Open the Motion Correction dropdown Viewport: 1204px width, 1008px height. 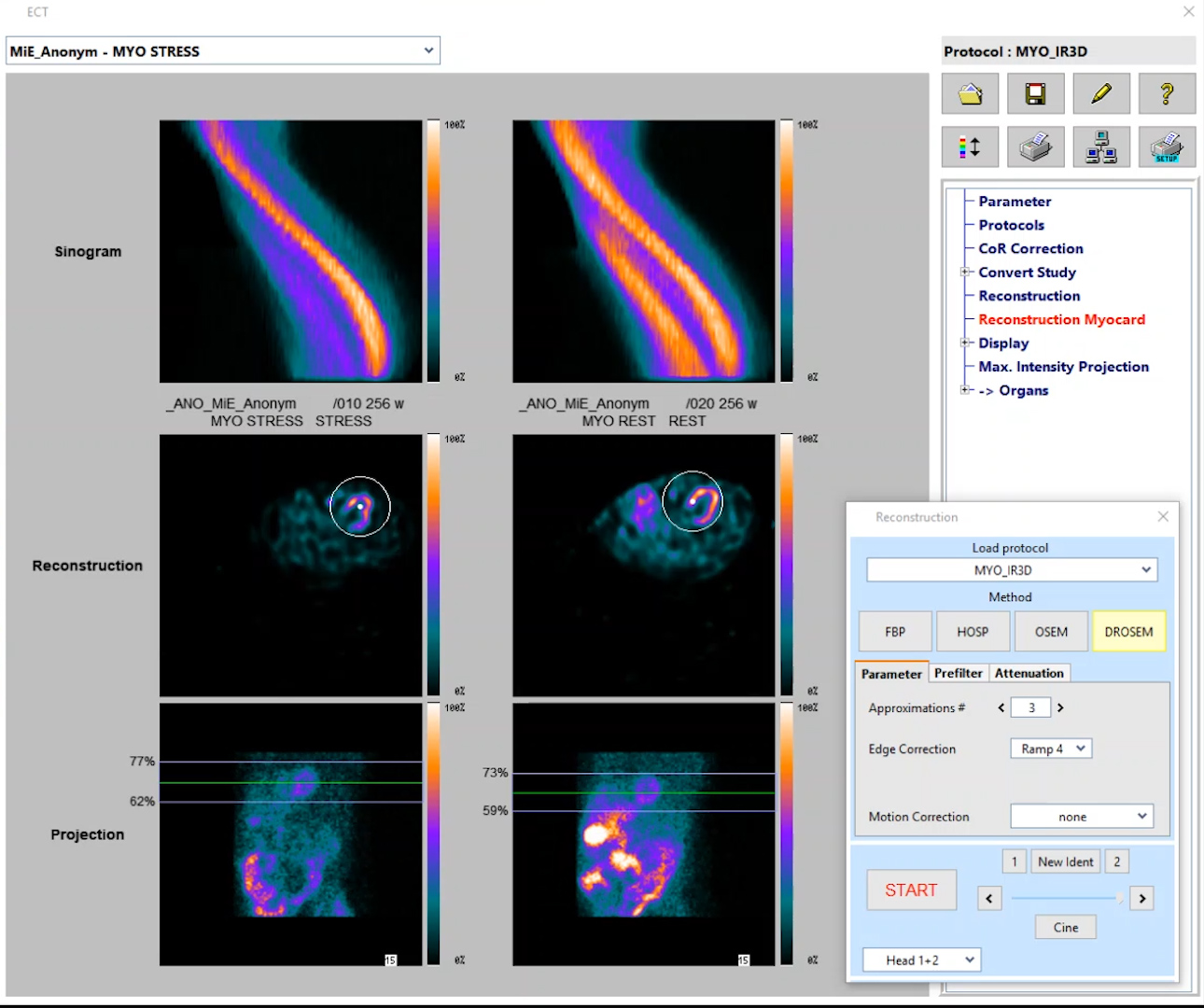coord(1082,817)
